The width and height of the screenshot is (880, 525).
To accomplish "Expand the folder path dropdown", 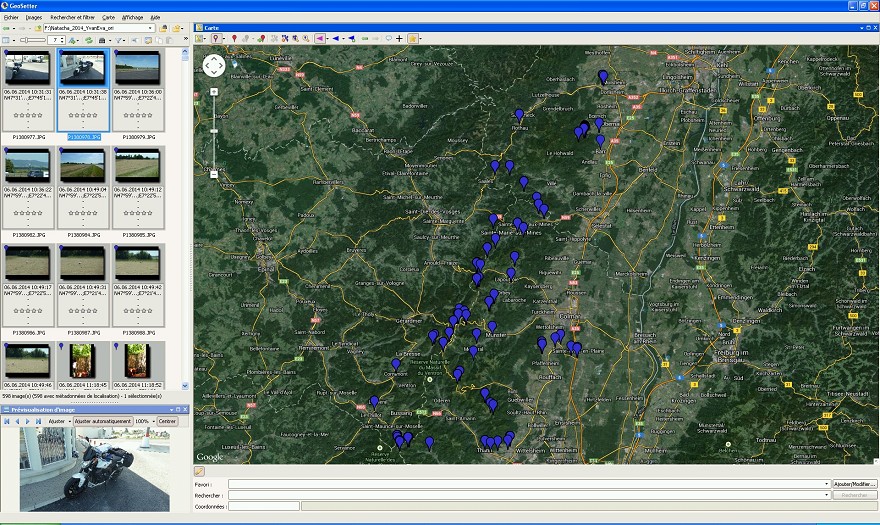I will [150, 28].
